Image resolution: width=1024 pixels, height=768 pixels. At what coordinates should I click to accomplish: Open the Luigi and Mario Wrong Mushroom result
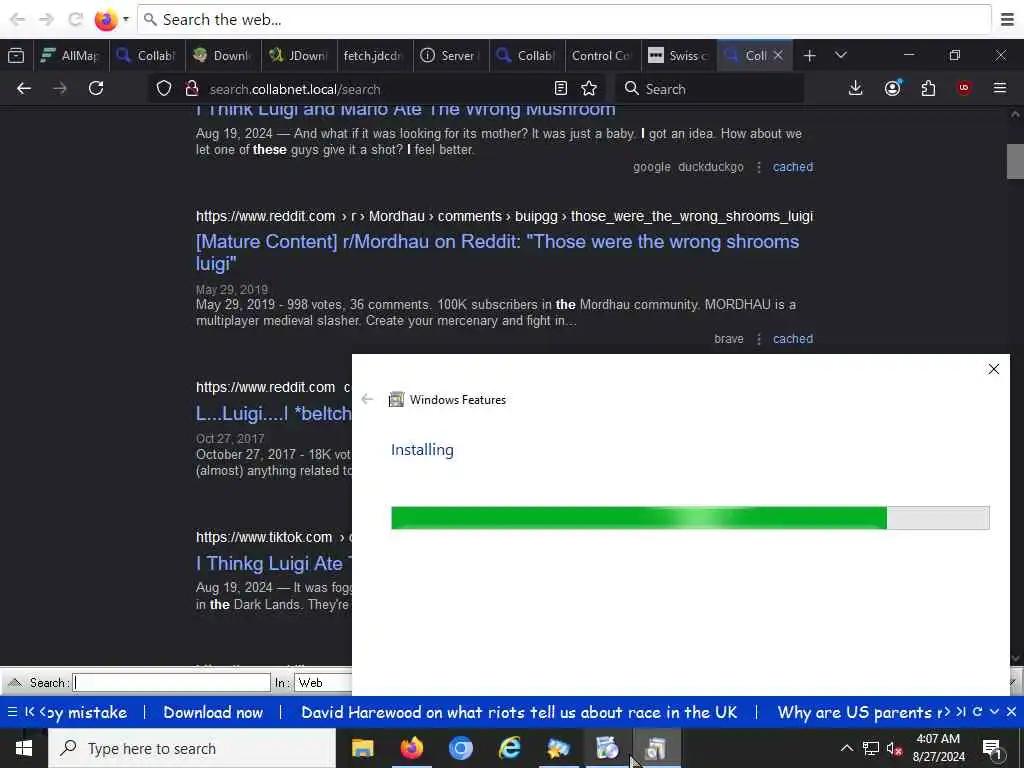click(x=406, y=110)
